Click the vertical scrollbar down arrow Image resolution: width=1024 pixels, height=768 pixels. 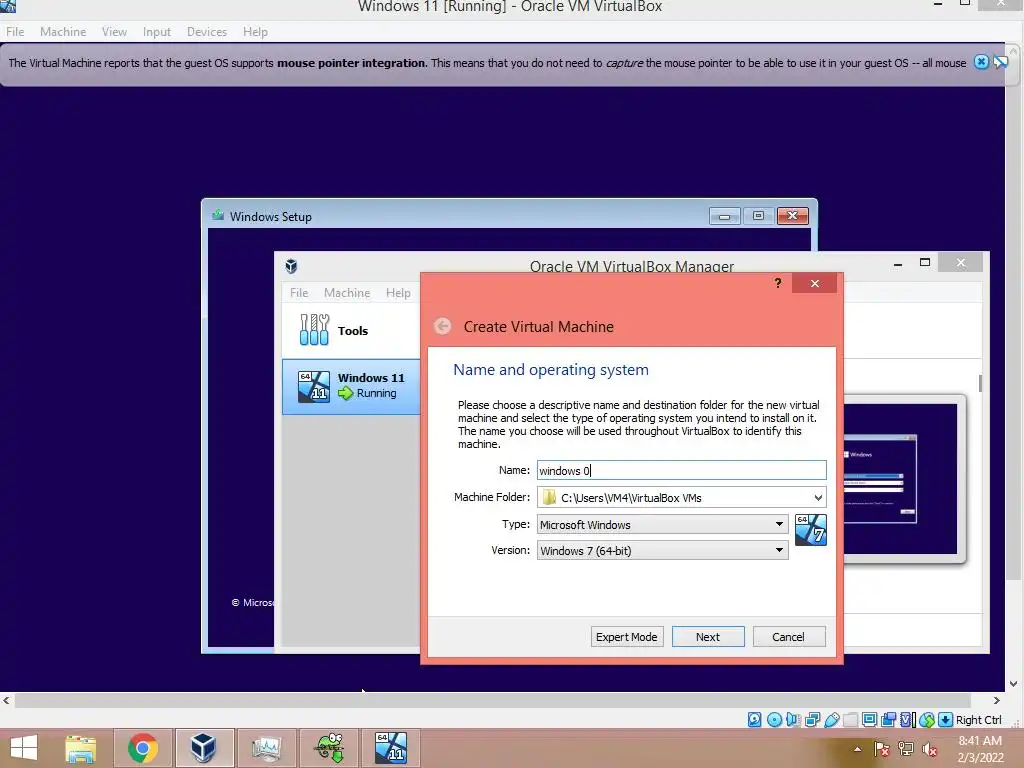[x=1013, y=684]
